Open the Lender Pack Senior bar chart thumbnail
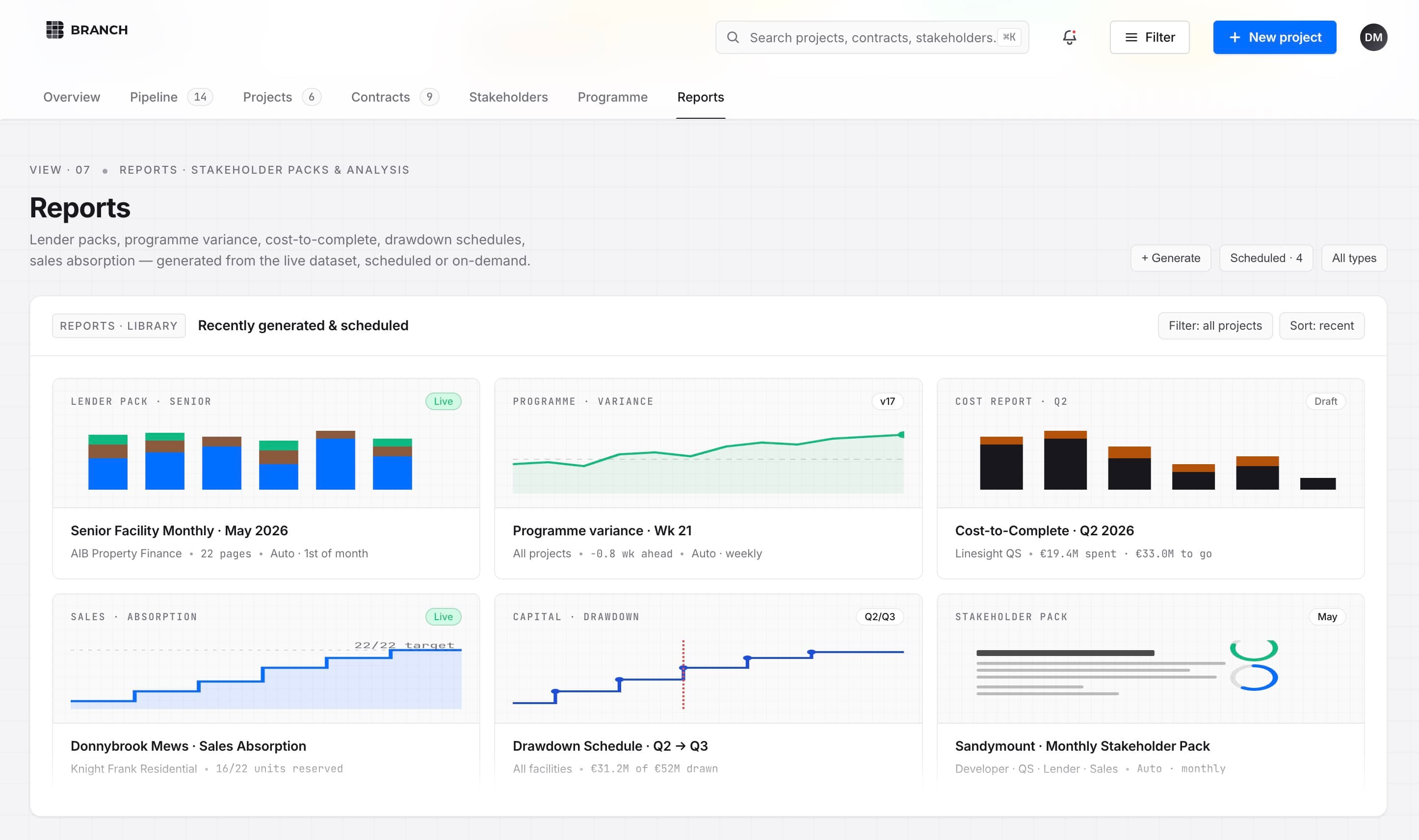This screenshot has width=1419, height=840. click(x=266, y=443)
